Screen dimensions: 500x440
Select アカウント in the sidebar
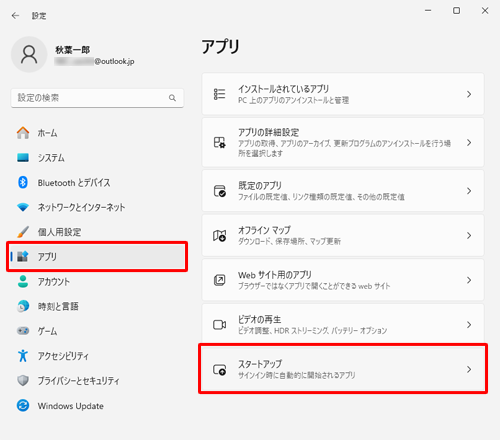pos(97,281)
